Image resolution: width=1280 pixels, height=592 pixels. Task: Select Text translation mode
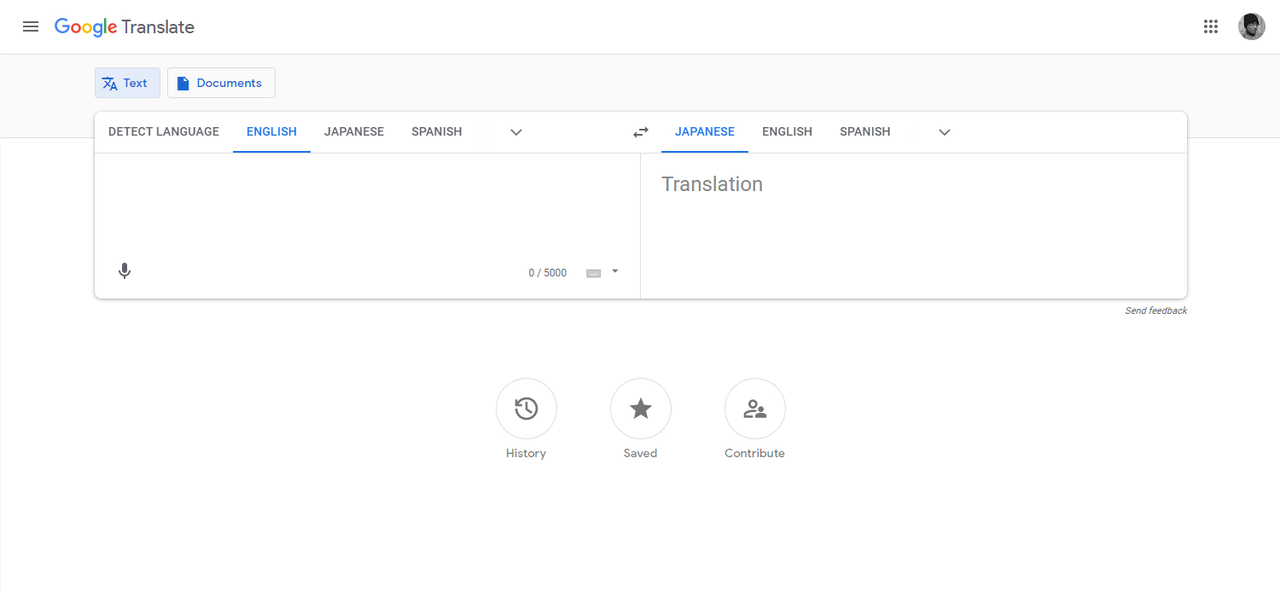(127, 83)
